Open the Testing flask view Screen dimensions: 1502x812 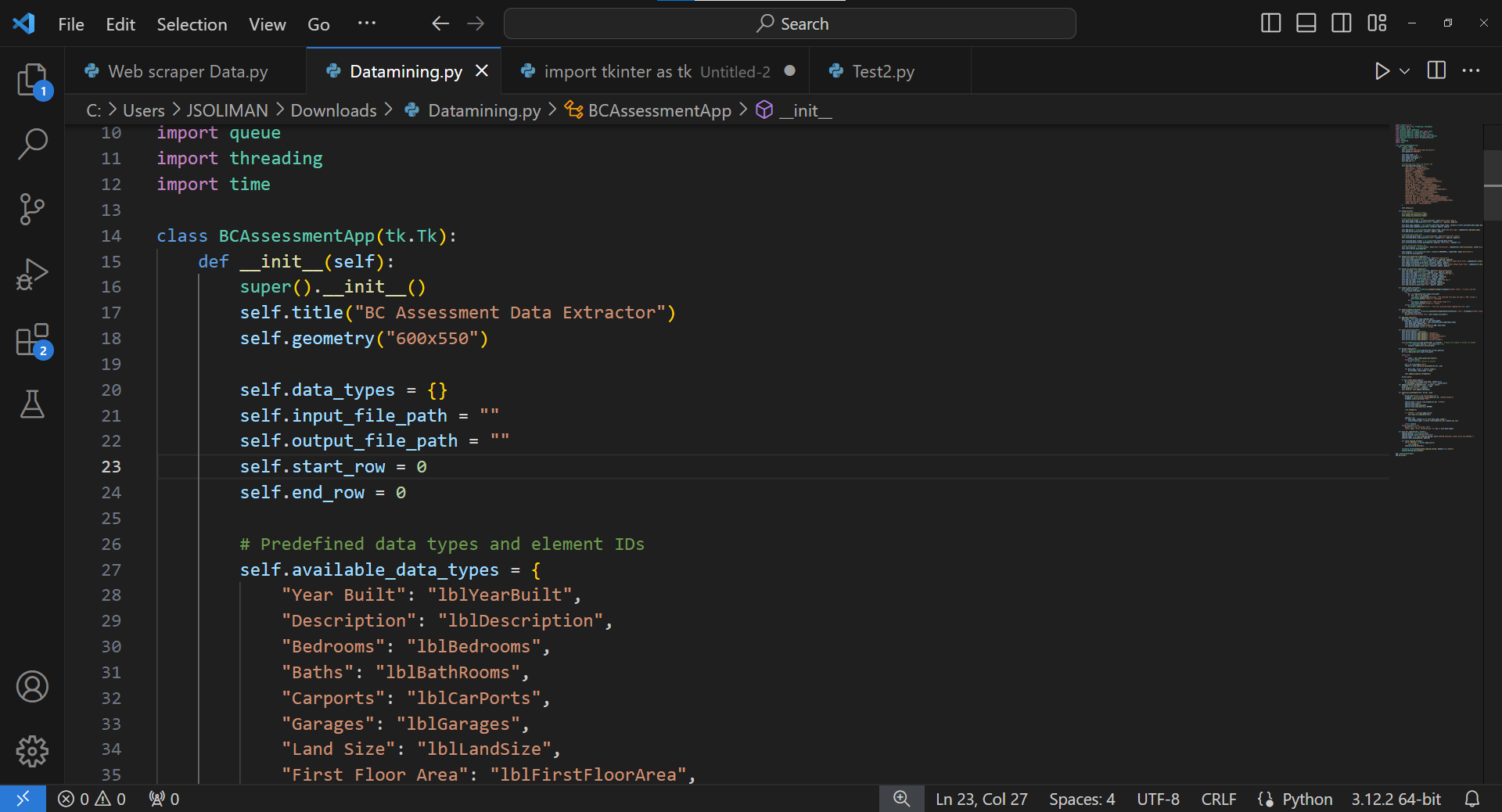[32, 404]
